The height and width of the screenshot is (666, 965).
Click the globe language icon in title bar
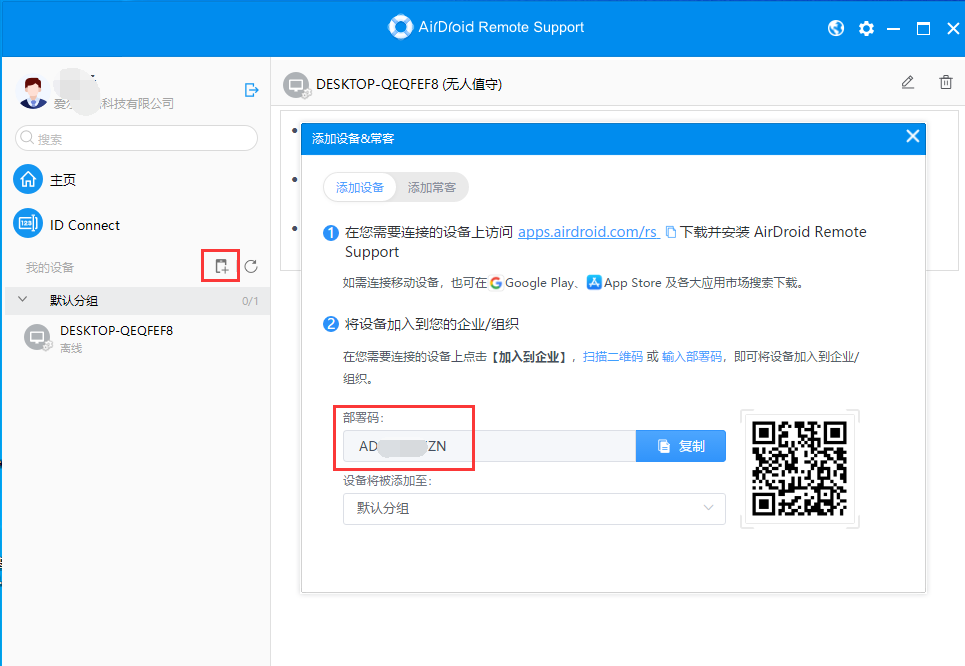(x=836, y=28)
